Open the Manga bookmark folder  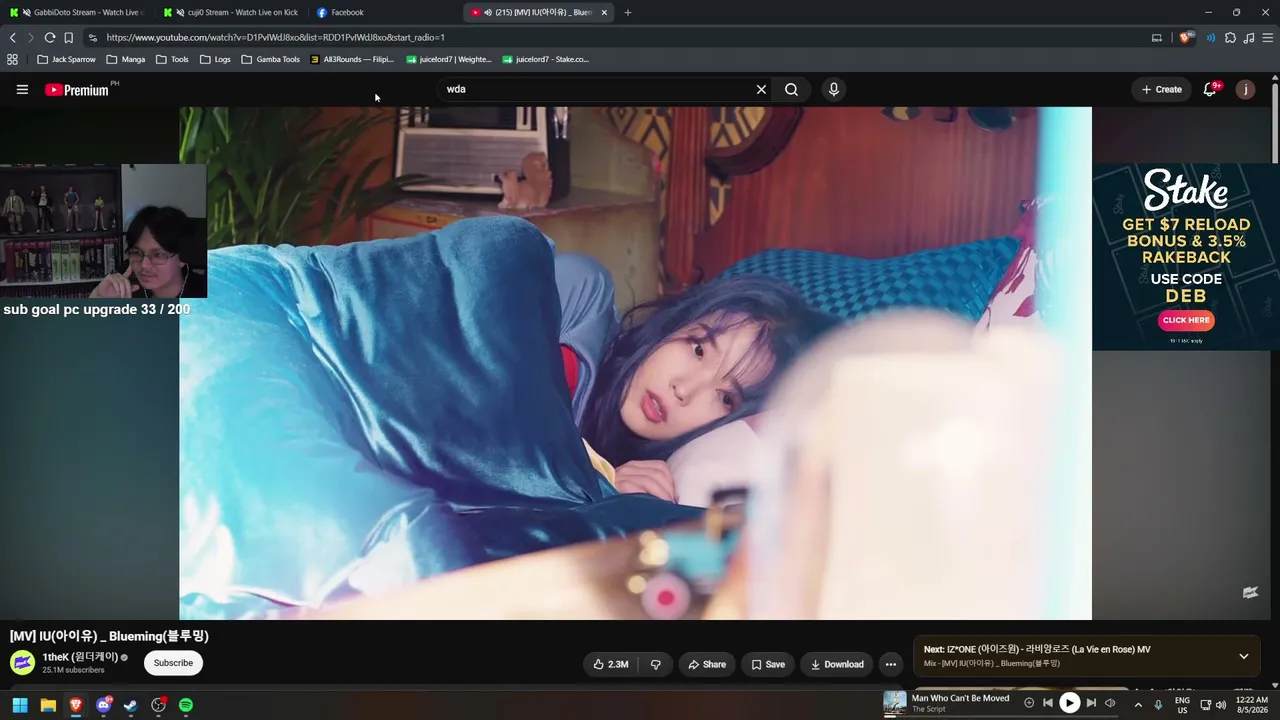click(126, 59)
